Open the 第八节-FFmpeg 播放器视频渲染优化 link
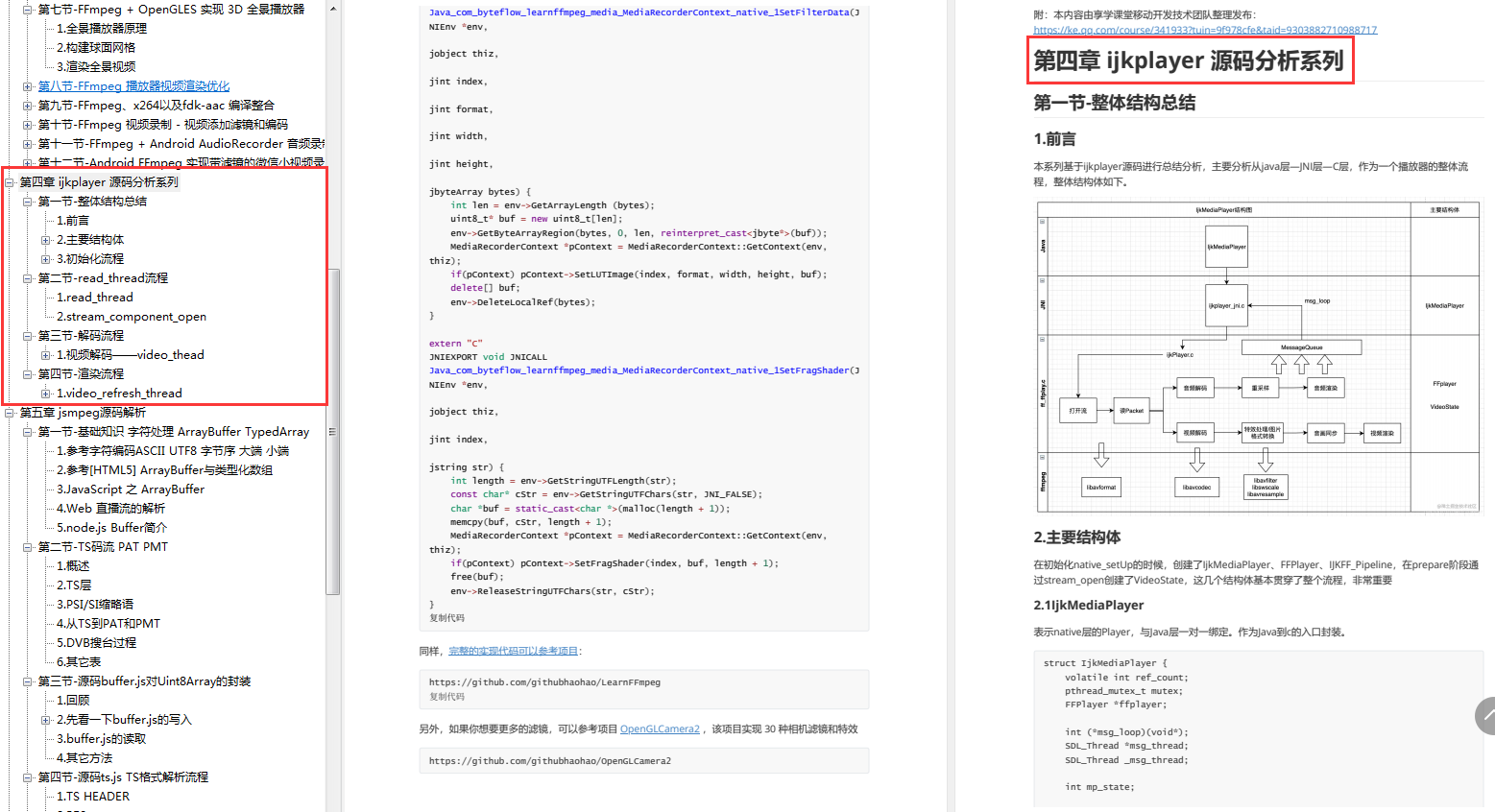Viewport: 1495px width, 812px height. [133, 86]
